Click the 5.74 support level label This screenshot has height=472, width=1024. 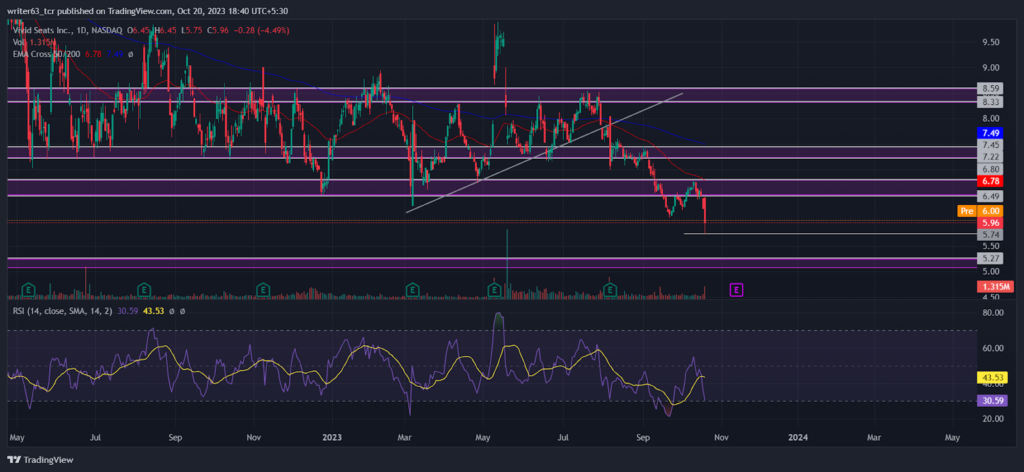(990, 234)
